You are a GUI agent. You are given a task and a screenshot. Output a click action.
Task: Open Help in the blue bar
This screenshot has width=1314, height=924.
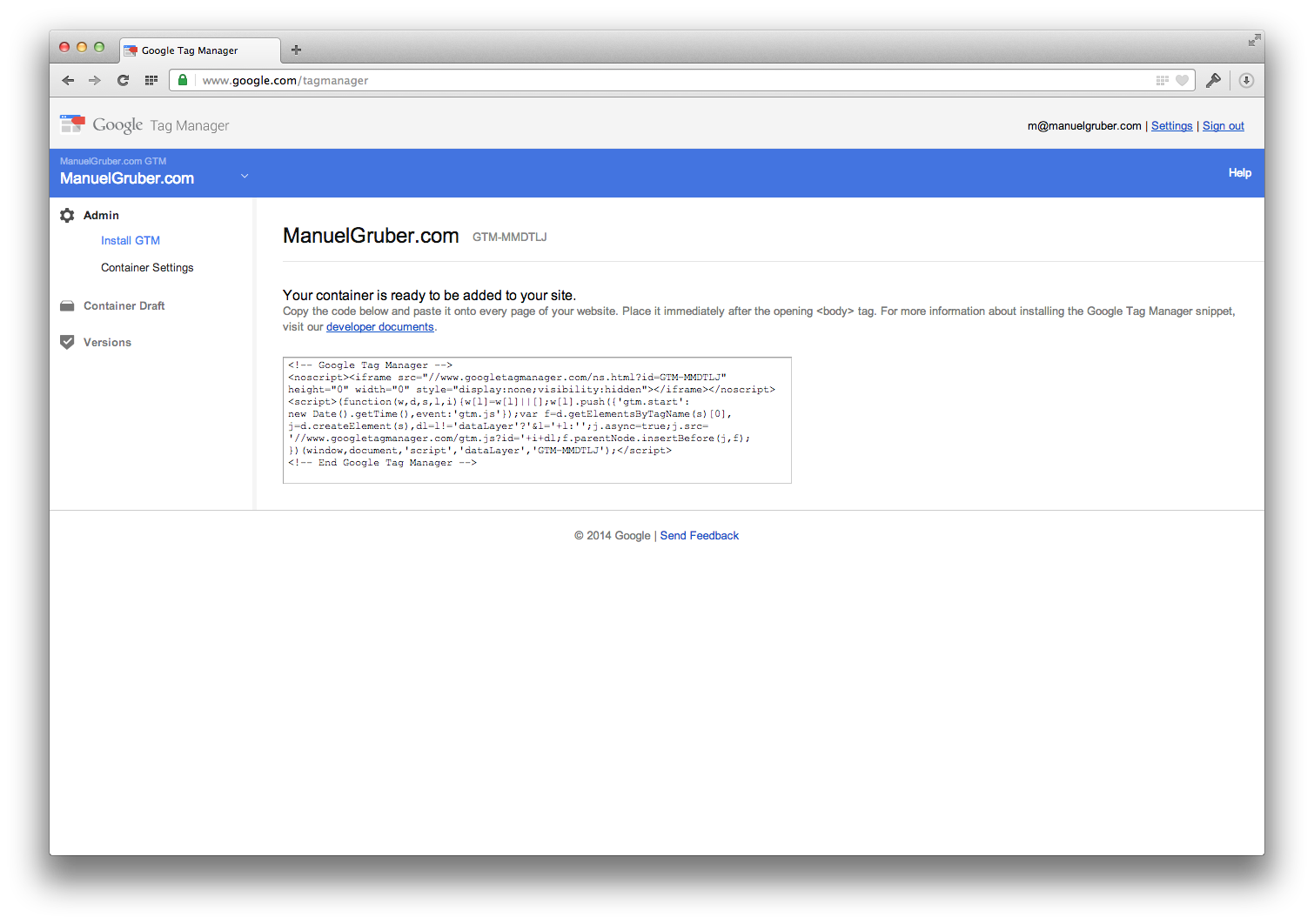[1239, 172]
